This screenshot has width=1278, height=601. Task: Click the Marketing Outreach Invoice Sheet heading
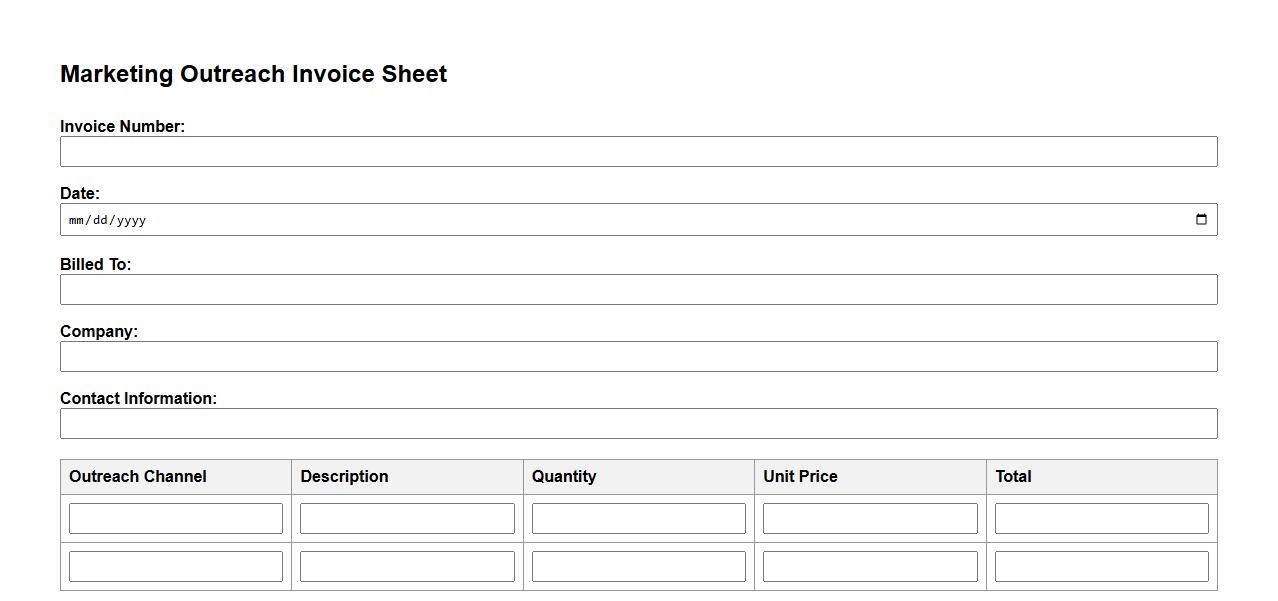click(253, 74)
